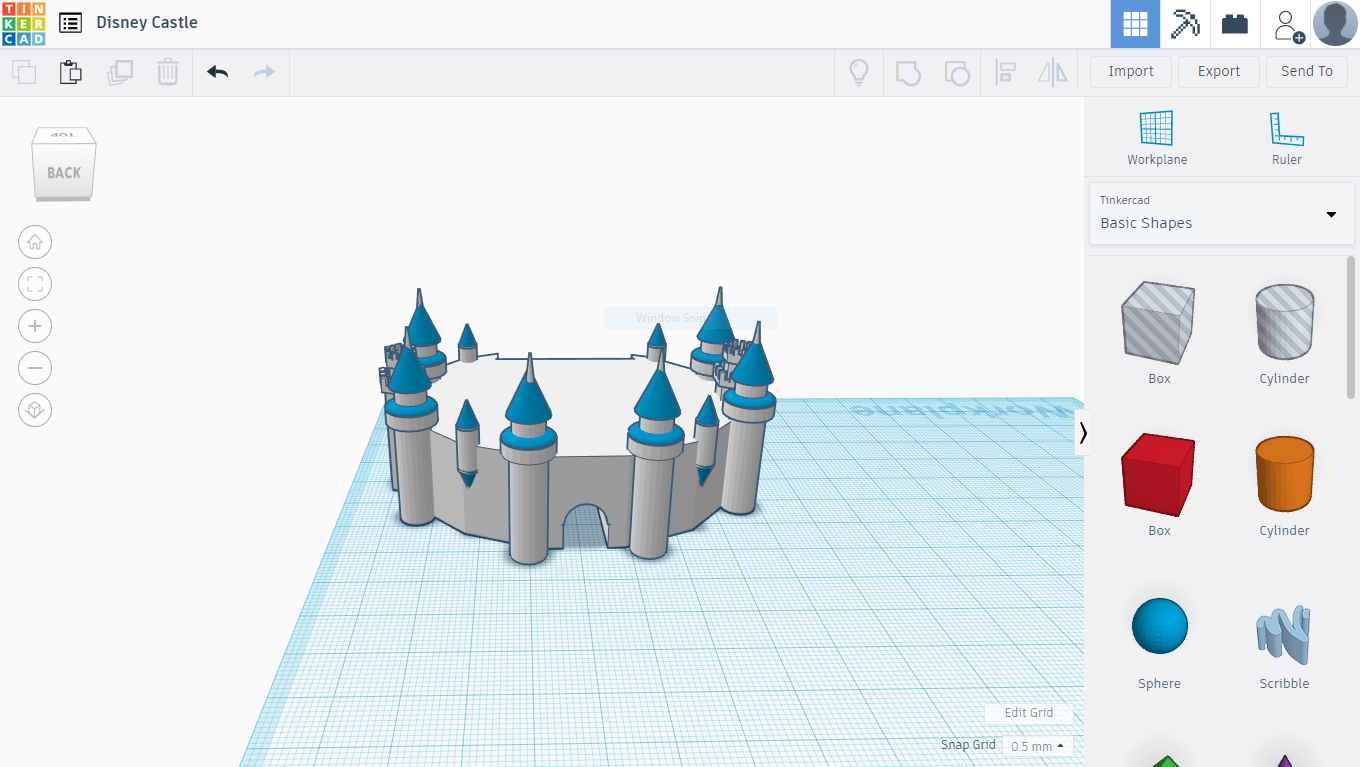
Task: Click the Fit all in view button
Action: (x=35, y=284)
